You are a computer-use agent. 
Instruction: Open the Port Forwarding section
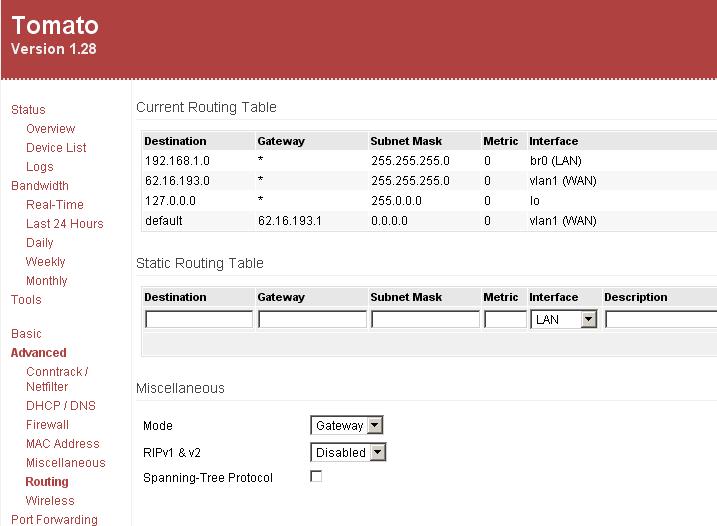[54, 520]
